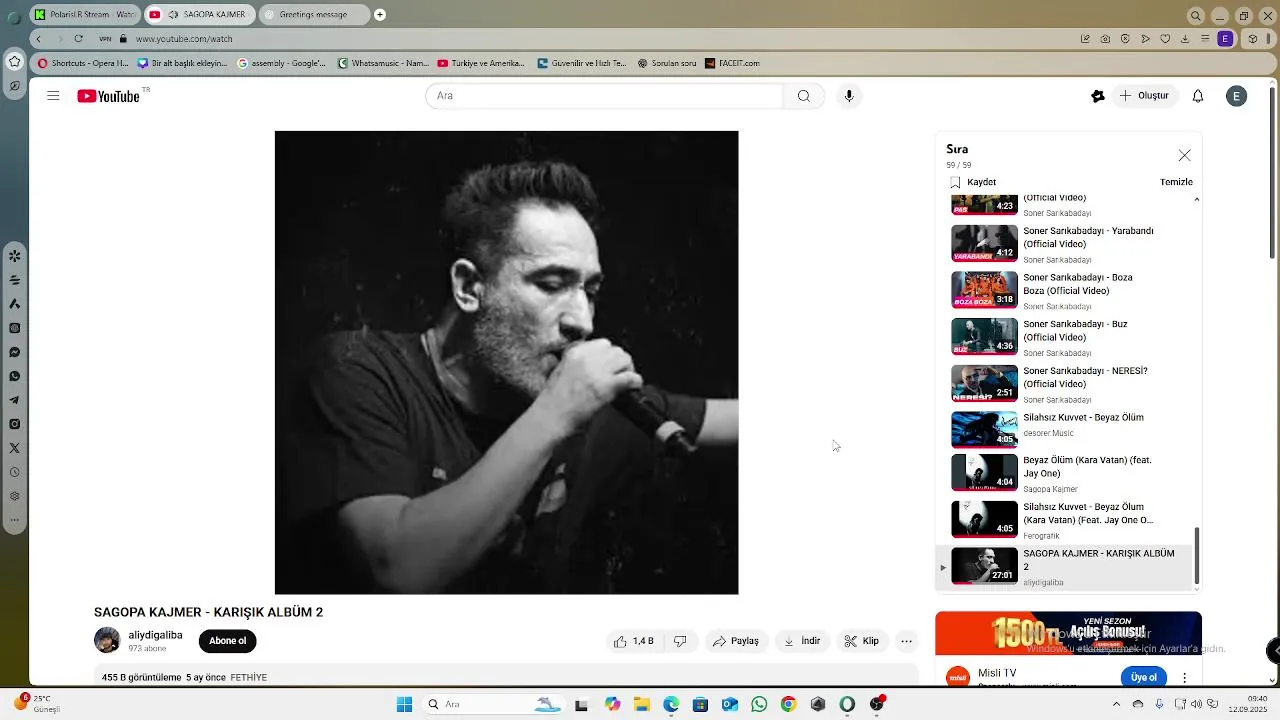
Task: Start voice search with the microphone icon
Action: pyautogui.click(x=849, y=96)
